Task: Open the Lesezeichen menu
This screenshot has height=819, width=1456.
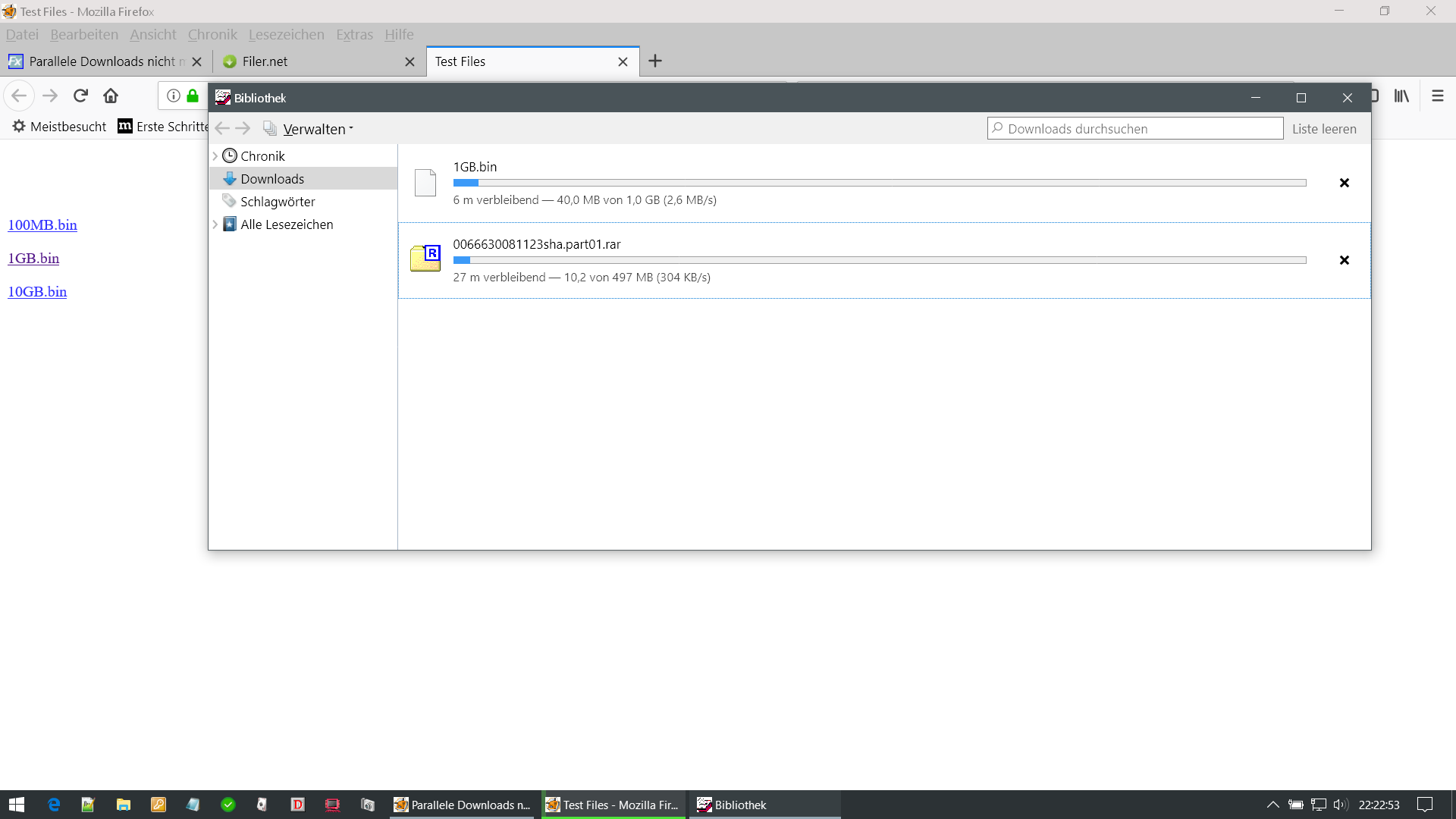Action: pyautogui.click(x=286, y=34)
